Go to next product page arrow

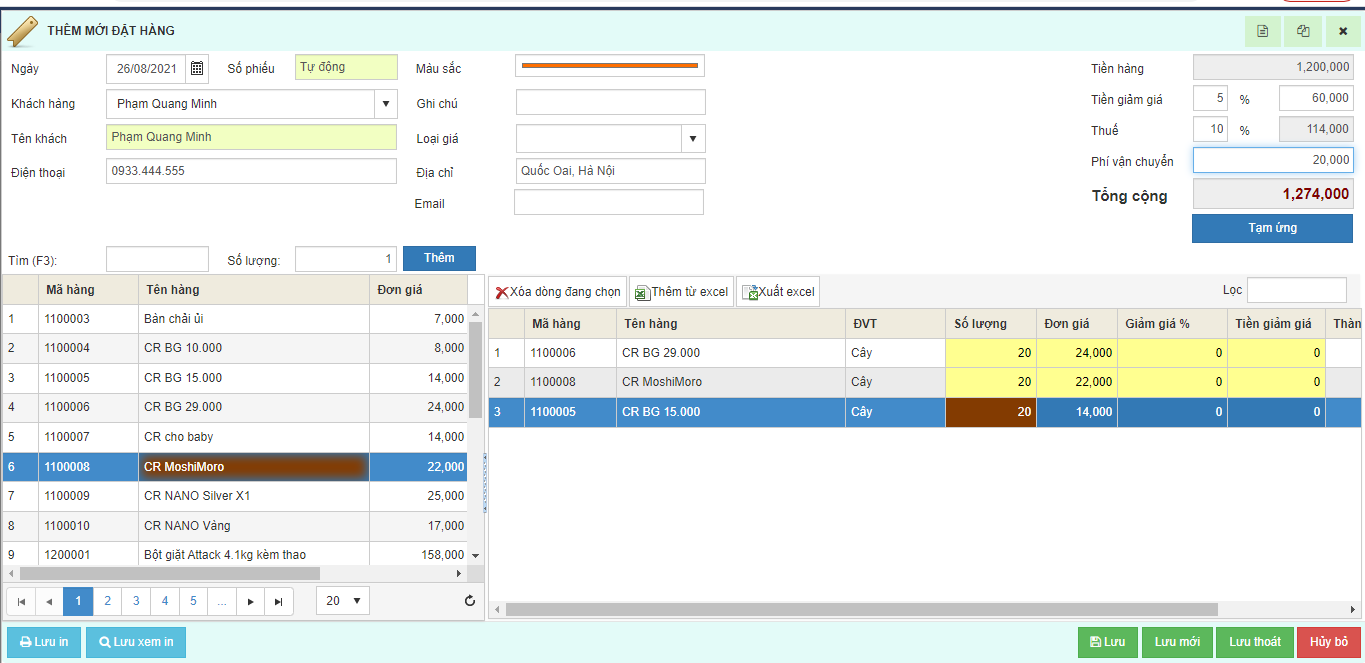click(251, 601)
